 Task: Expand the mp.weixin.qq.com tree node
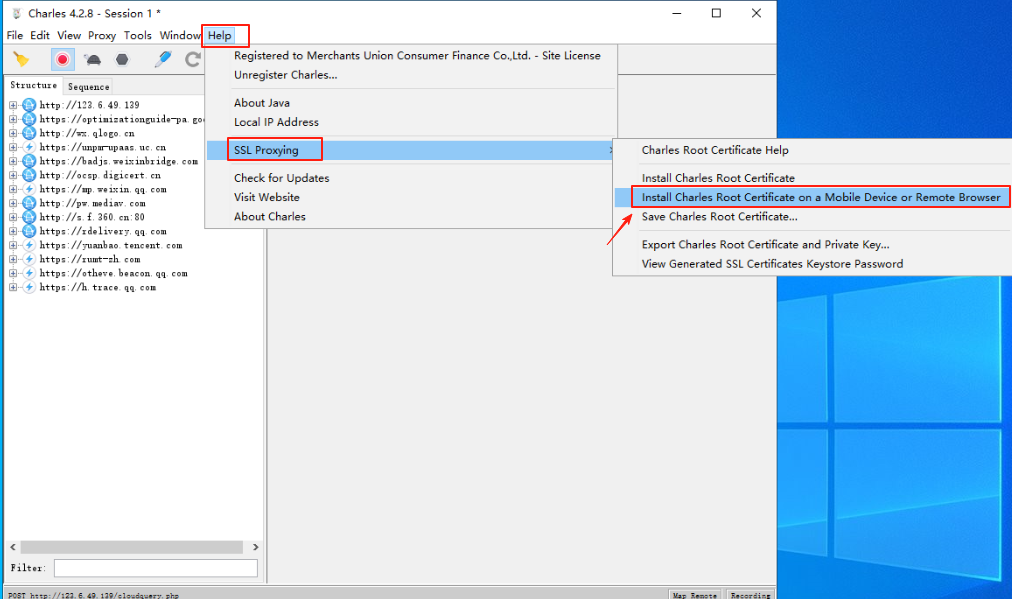click(x=13, y=189)
